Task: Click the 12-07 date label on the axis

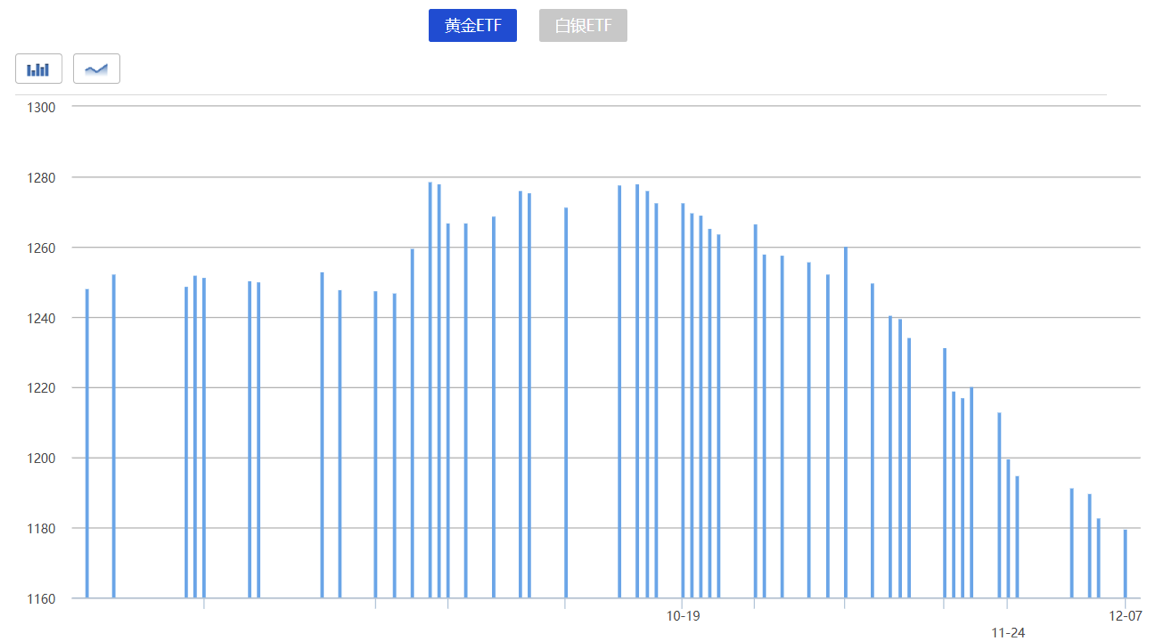Action: [1126, 616]
